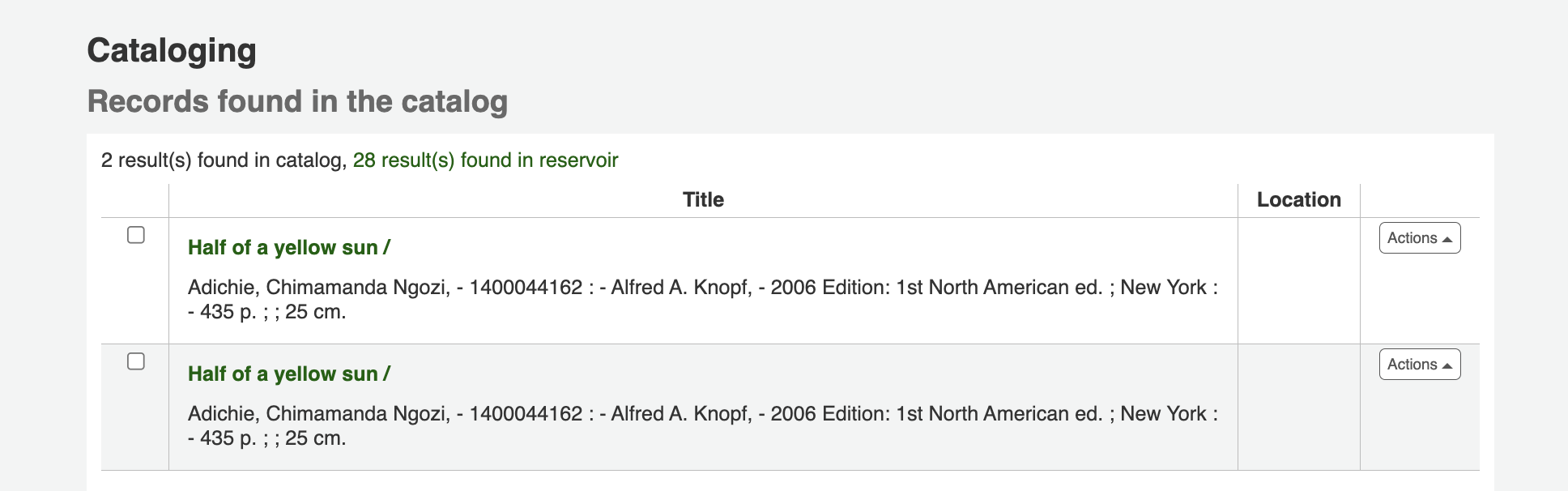This screenshot has width=1568, height=491.
Task: Click blank header cell above Actions buttons
Action: coord(1419,200)
